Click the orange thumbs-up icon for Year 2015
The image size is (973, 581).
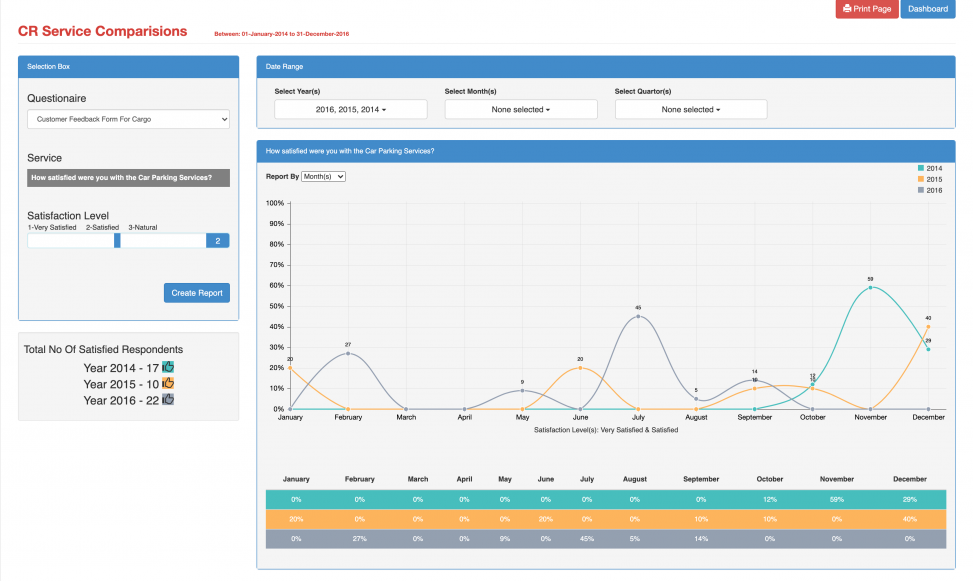[x=168, y=383]
